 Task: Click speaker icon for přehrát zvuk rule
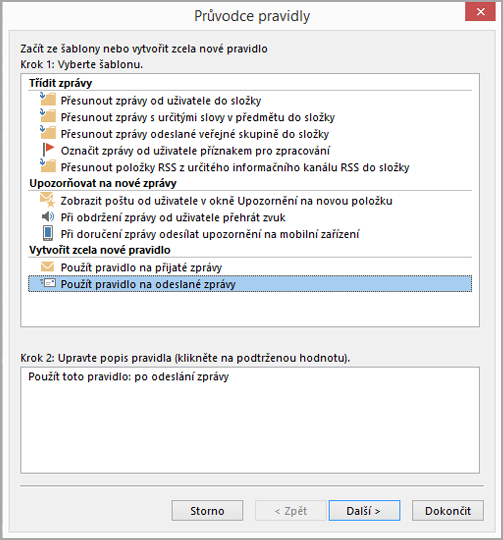coord(48,217)
